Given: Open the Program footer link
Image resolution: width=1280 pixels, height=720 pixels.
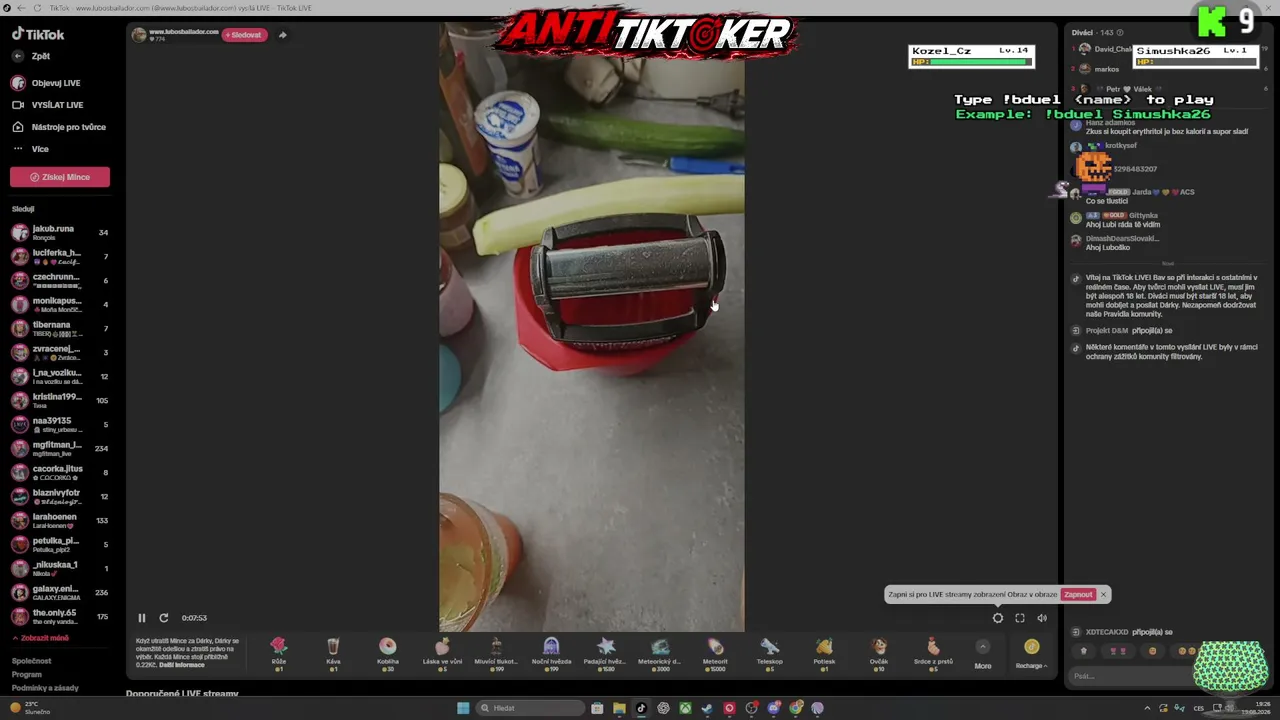Looking at the screenshot, I should click(x=27, y=674).
